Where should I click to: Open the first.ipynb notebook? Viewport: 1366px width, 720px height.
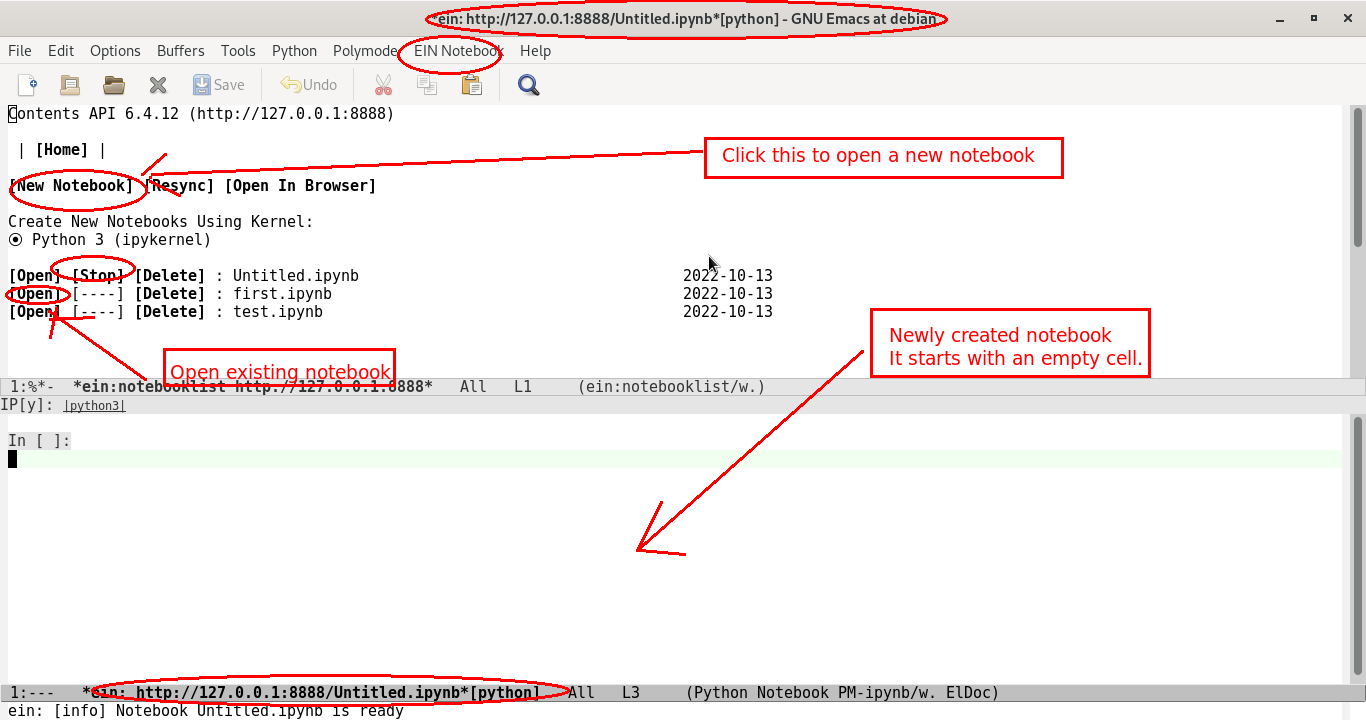35,294
